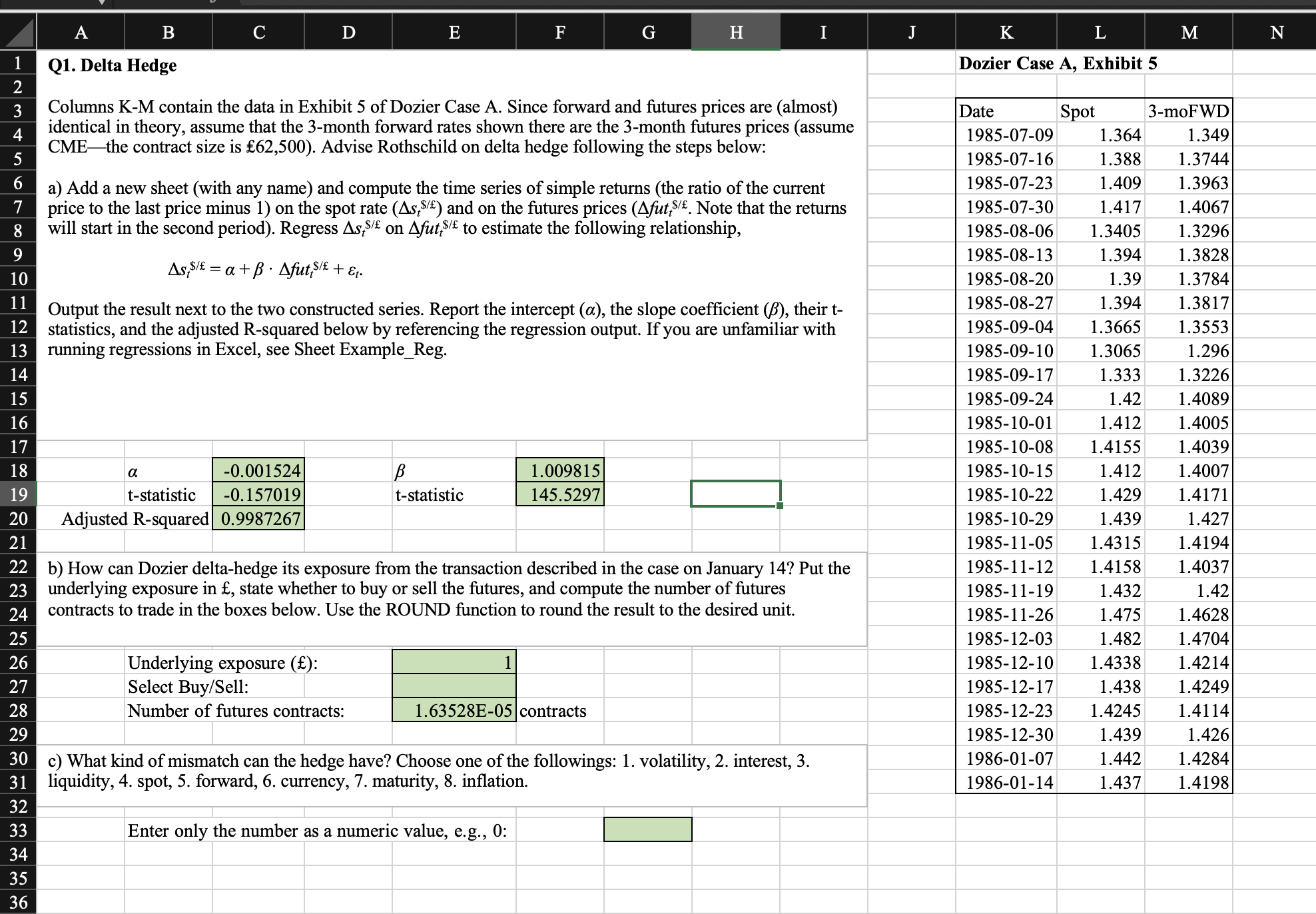The width and height of the screenshot is (1316, 914).
Task: Select row 19 header
Action: pos(18,494)
